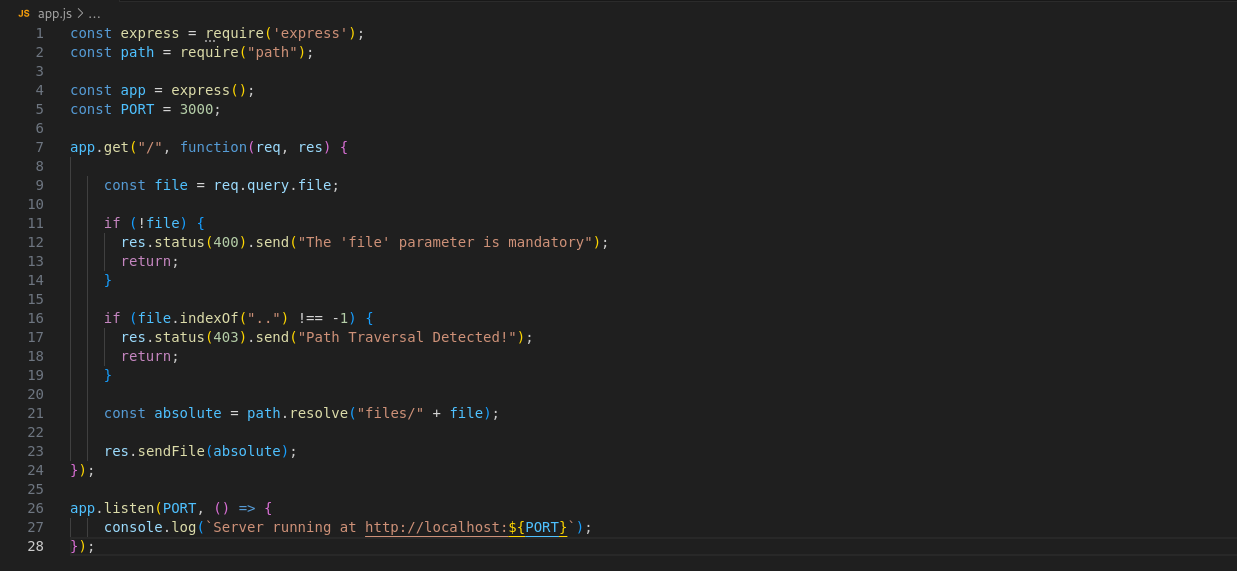1237x571 pixels.
Task: Place cursor on the 'express' string in line 1
Action: coord(310,33)
